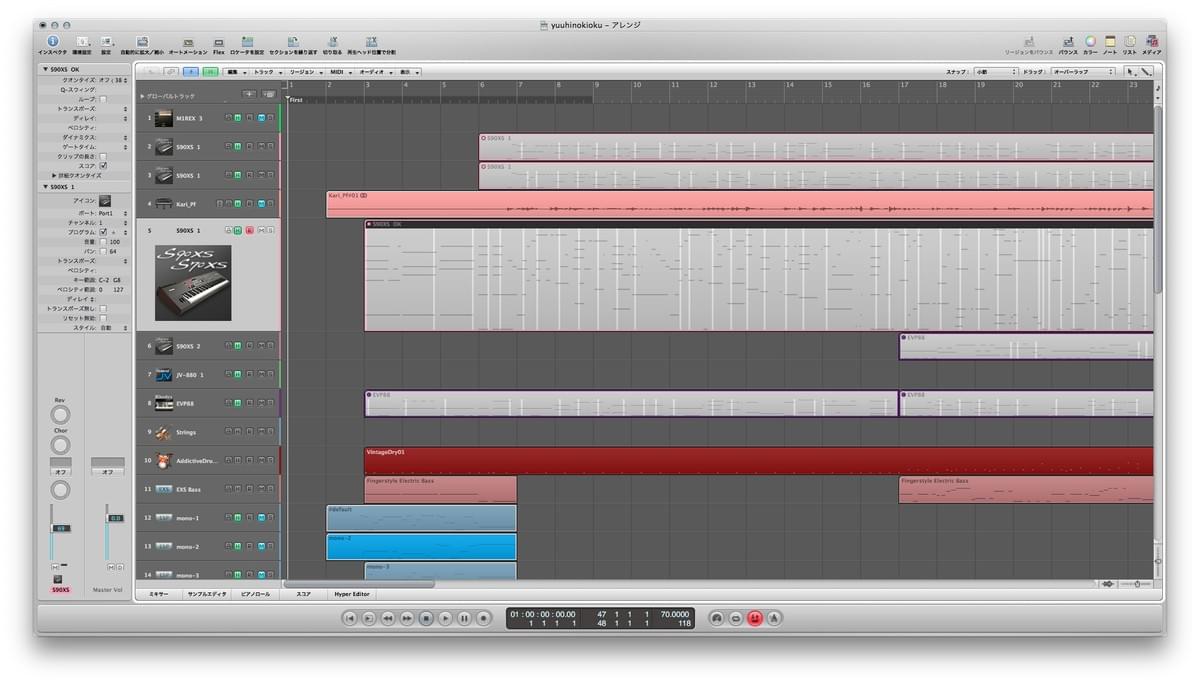
Task: Click the play button in transport
Action: (445, 619)
